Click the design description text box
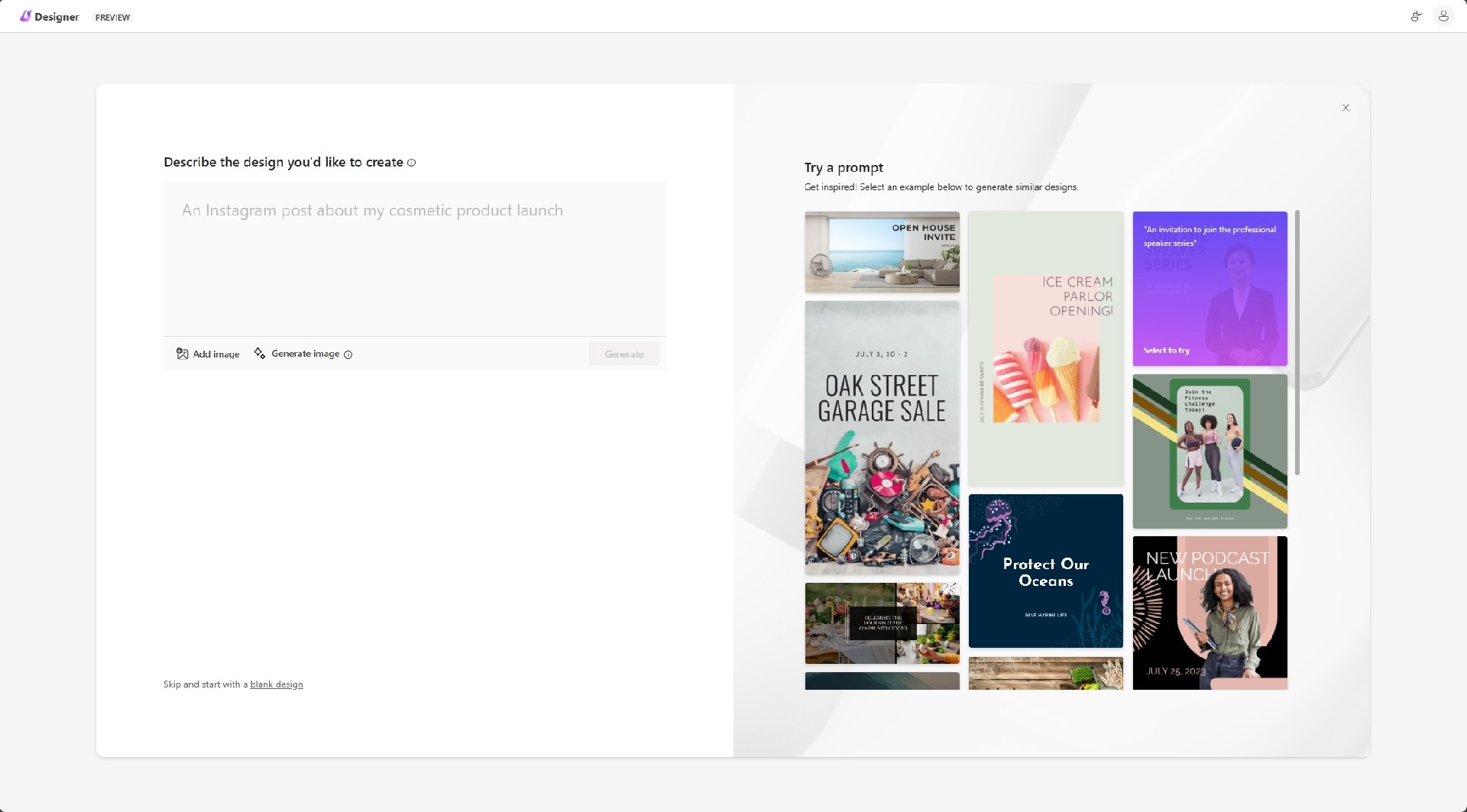 click(x=414, y=258)
